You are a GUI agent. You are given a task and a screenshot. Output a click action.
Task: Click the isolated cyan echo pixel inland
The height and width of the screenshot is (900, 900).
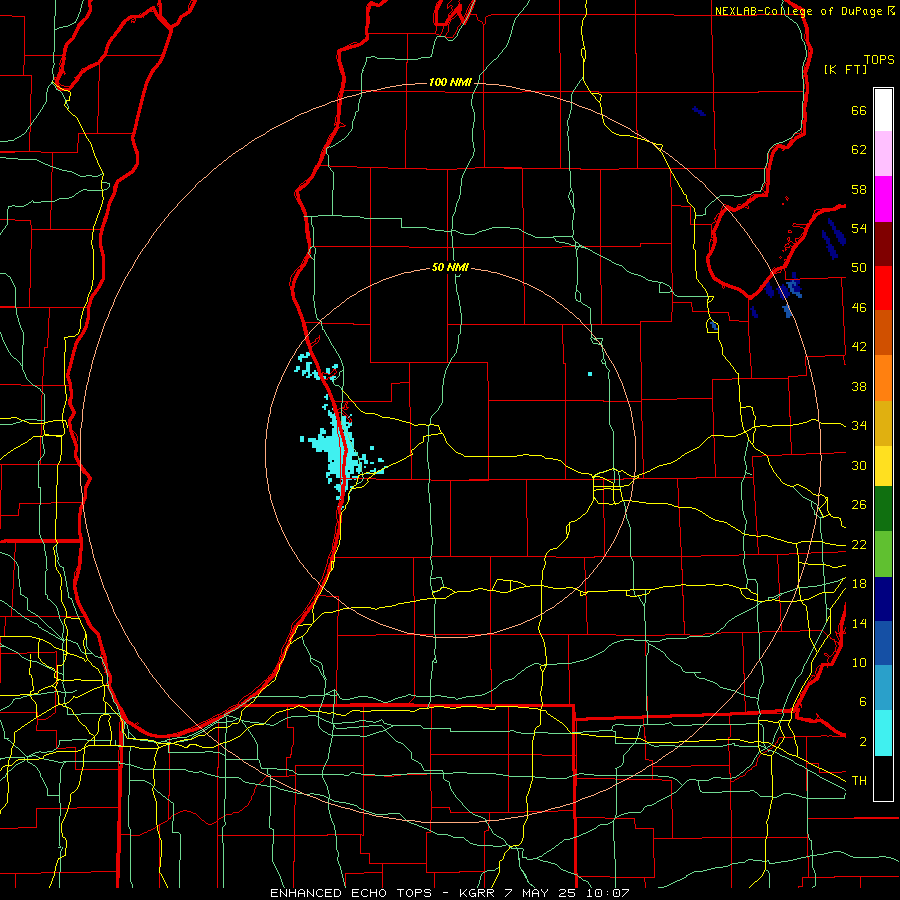click(x=589, y=374)
